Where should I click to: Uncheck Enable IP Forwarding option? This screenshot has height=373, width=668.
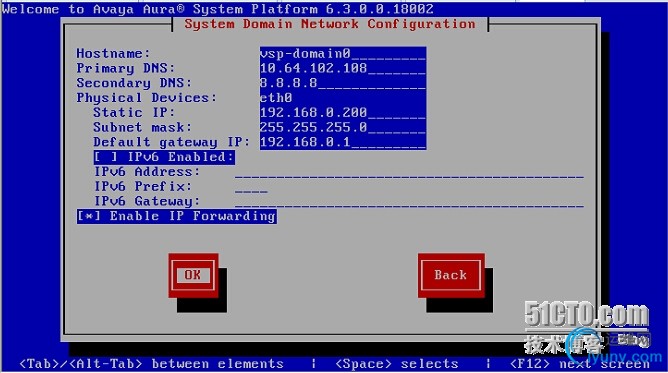point(177,216)
